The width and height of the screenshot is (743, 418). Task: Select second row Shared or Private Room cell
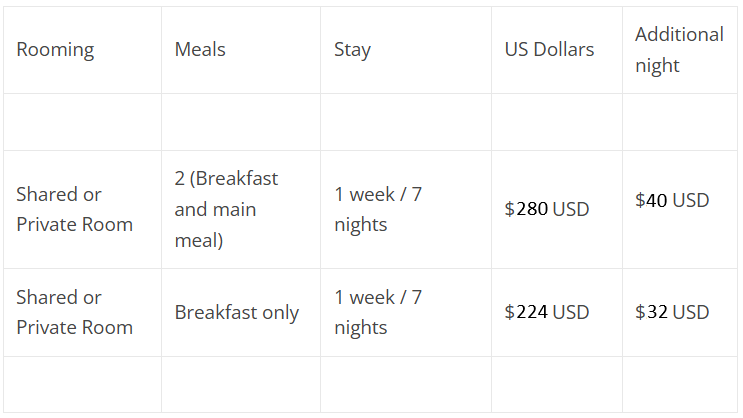82,312
